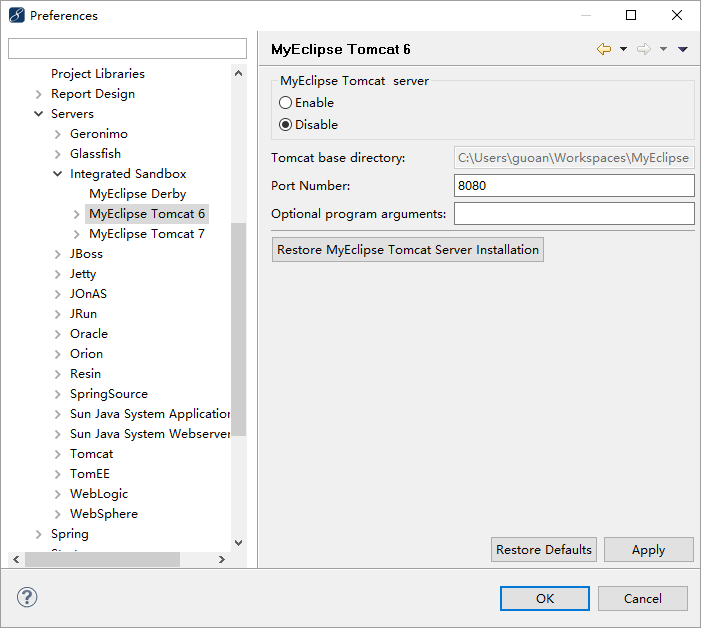This screenshot has width=701, height=628.
Task: Expand the JRun node
Action: pyautogui.click(x=57, y=314)
